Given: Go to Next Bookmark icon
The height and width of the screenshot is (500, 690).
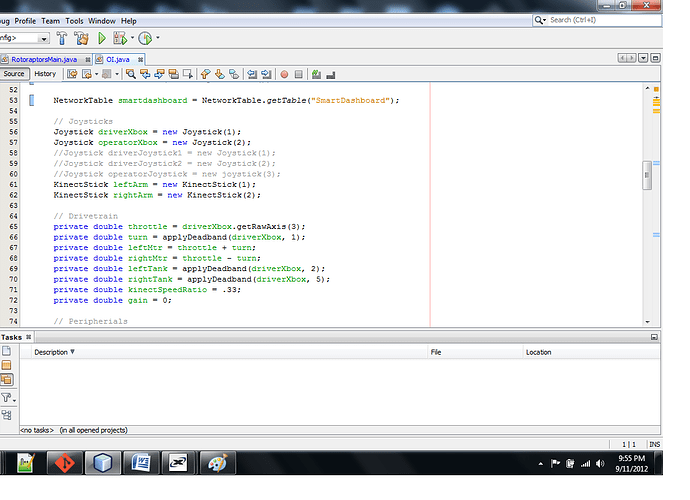Looking at the screenshot, I should coord(220,74).
